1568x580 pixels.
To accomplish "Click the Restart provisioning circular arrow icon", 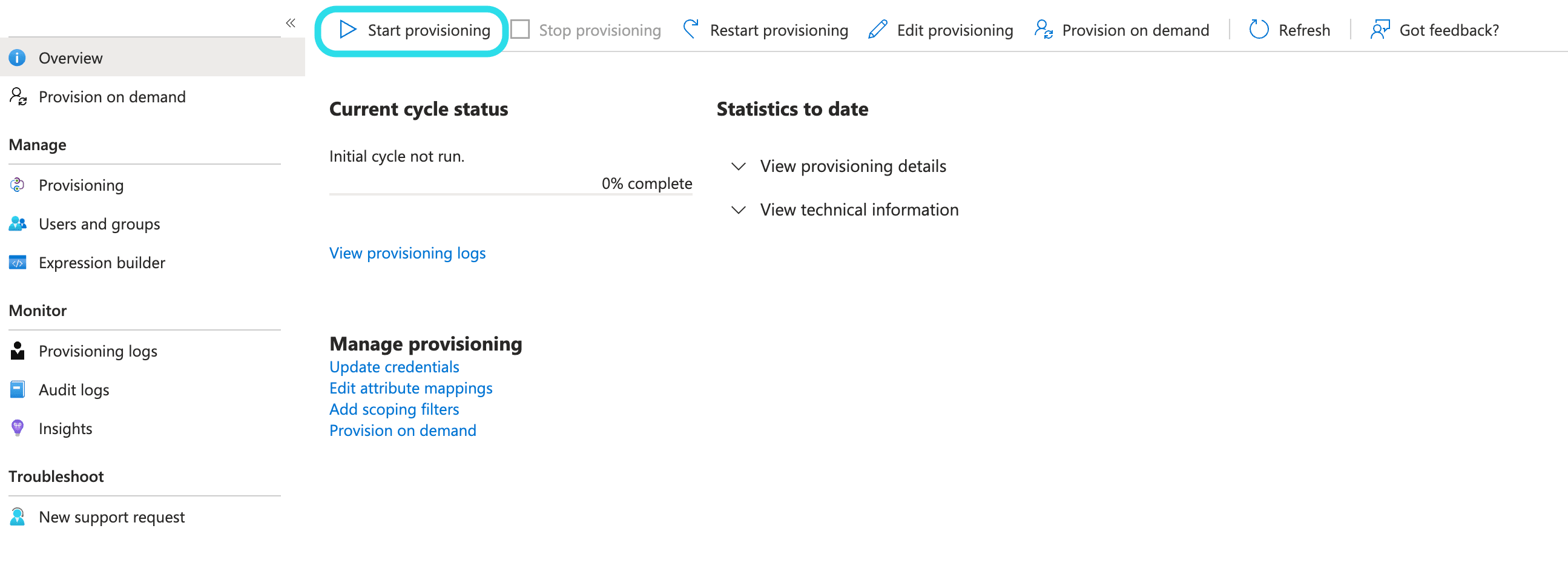I will pos(691,28).
